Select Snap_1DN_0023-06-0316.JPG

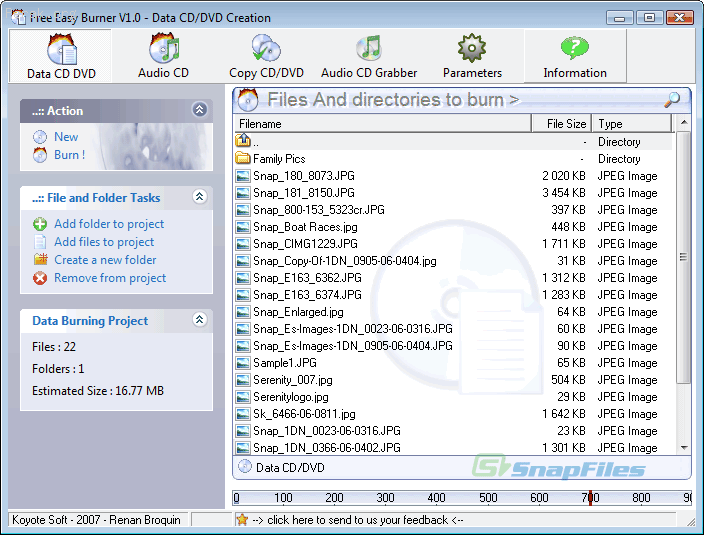(326, 431)
